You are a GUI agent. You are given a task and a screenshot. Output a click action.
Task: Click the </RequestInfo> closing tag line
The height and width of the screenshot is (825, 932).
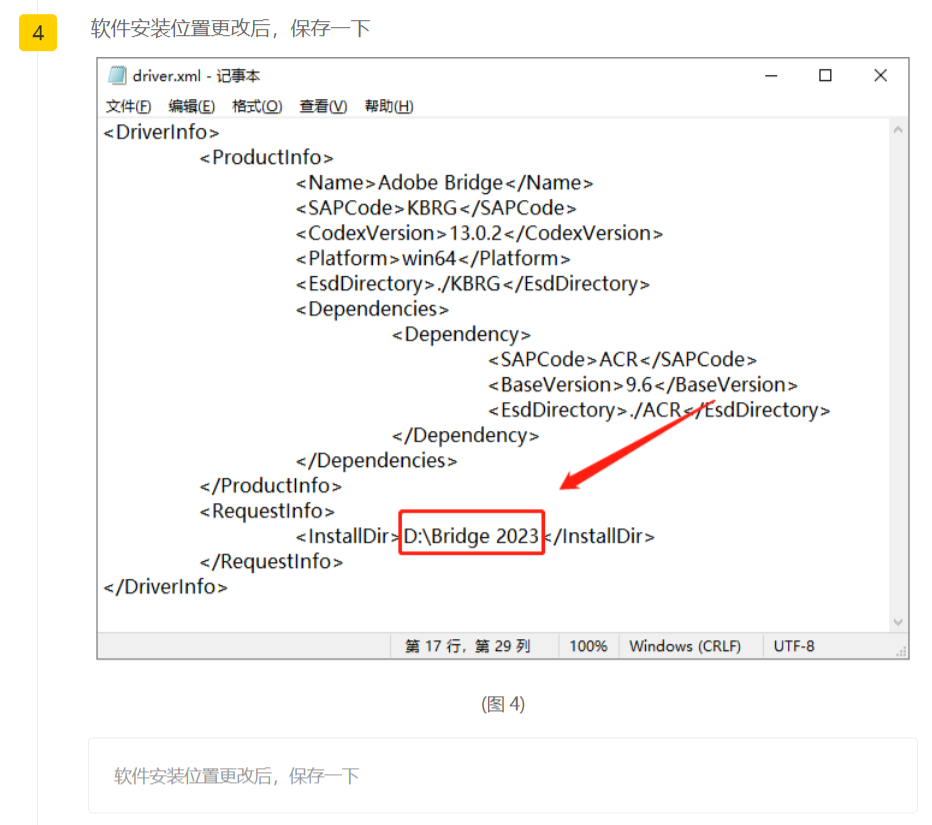tap(271, 562)
